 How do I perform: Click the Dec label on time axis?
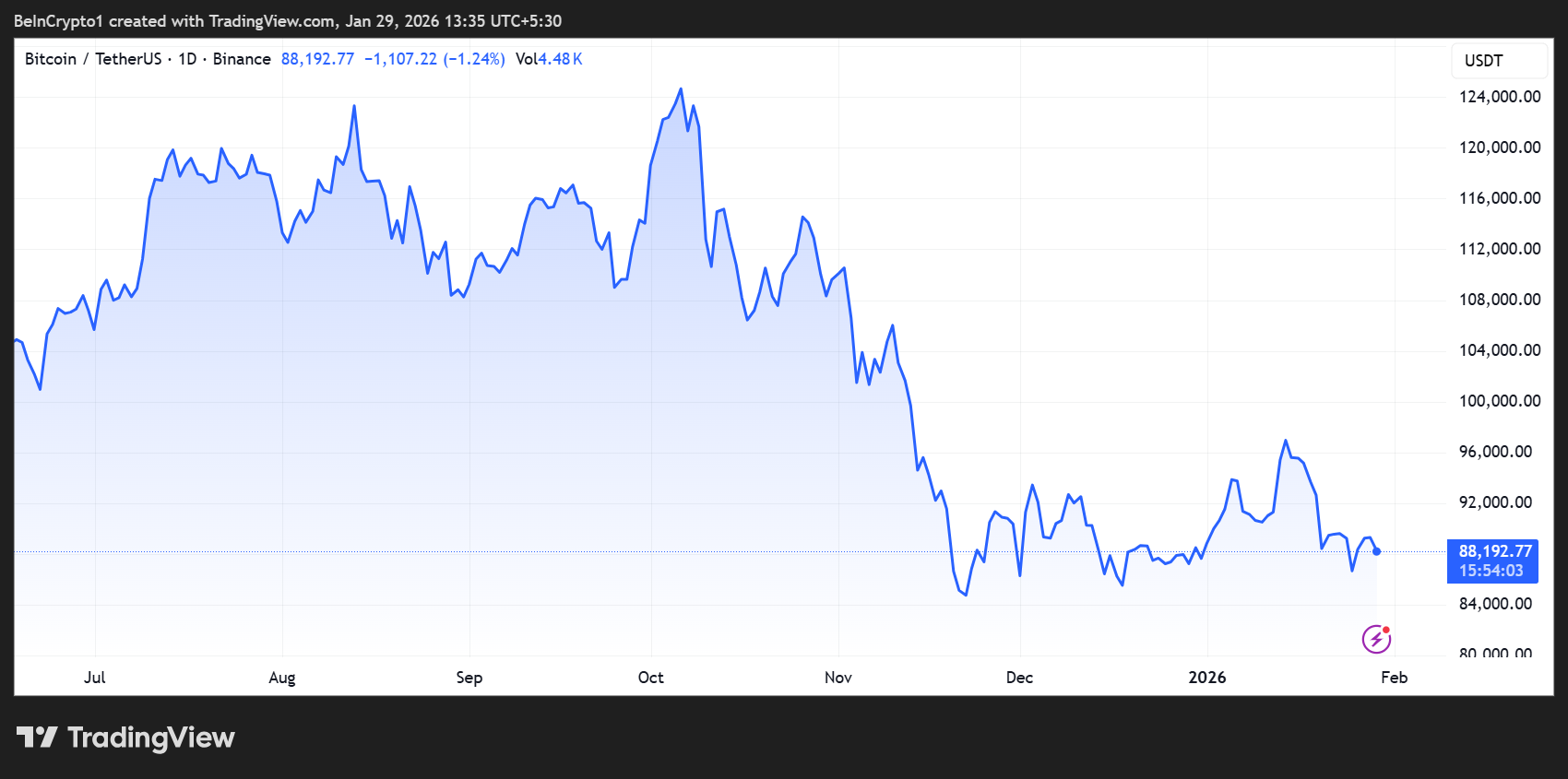(x=1019, y=678)
